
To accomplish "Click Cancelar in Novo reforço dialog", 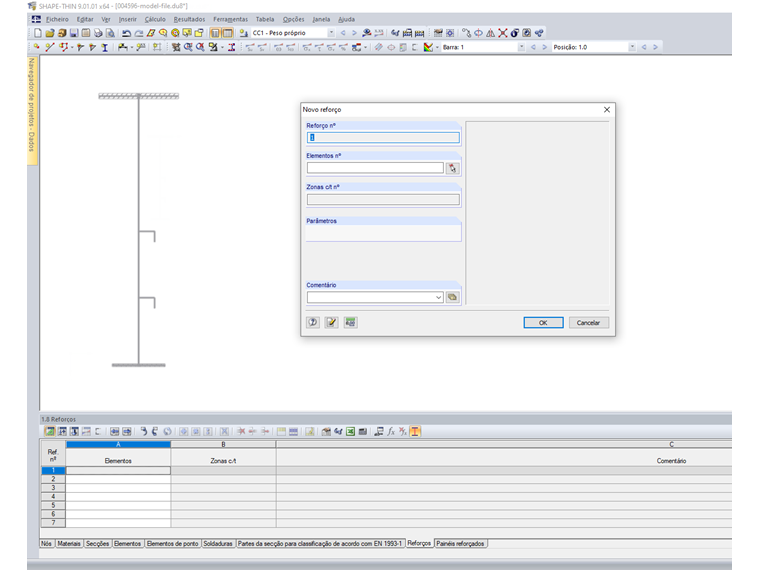I will (x=588, y=323).
